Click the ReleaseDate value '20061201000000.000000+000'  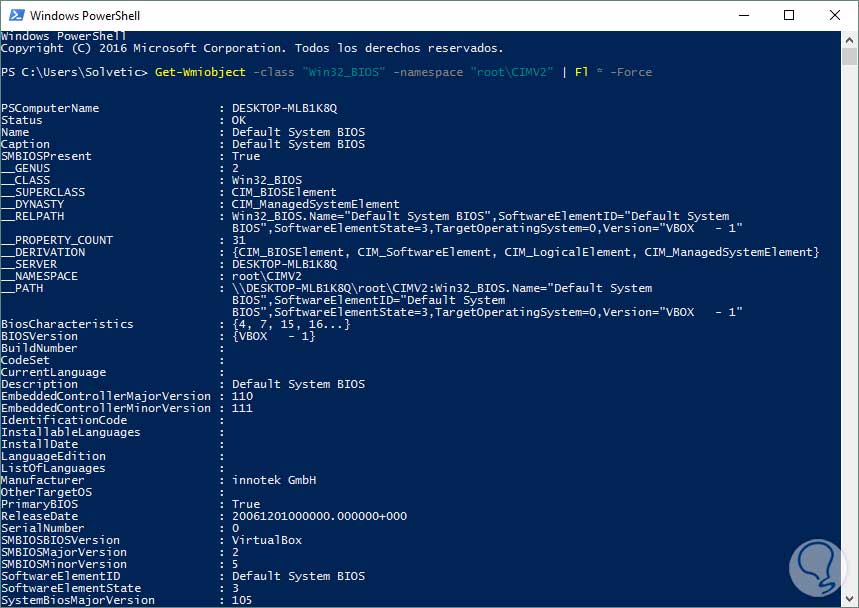319,516
